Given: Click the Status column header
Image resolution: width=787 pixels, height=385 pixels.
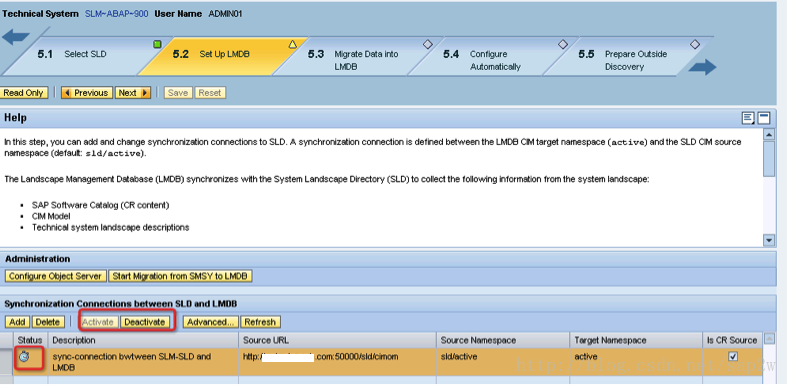Looking at the screenshot, I should point(30,340).
